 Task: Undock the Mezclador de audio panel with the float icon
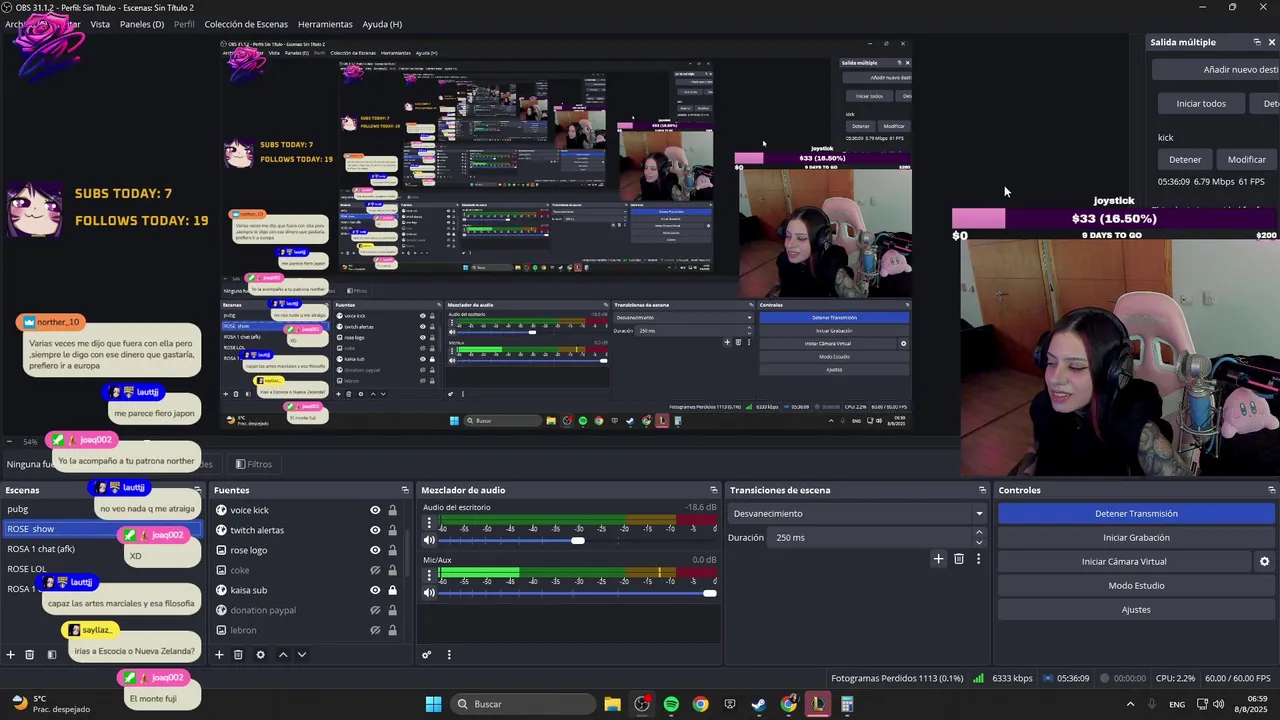(x=713, y=490)
